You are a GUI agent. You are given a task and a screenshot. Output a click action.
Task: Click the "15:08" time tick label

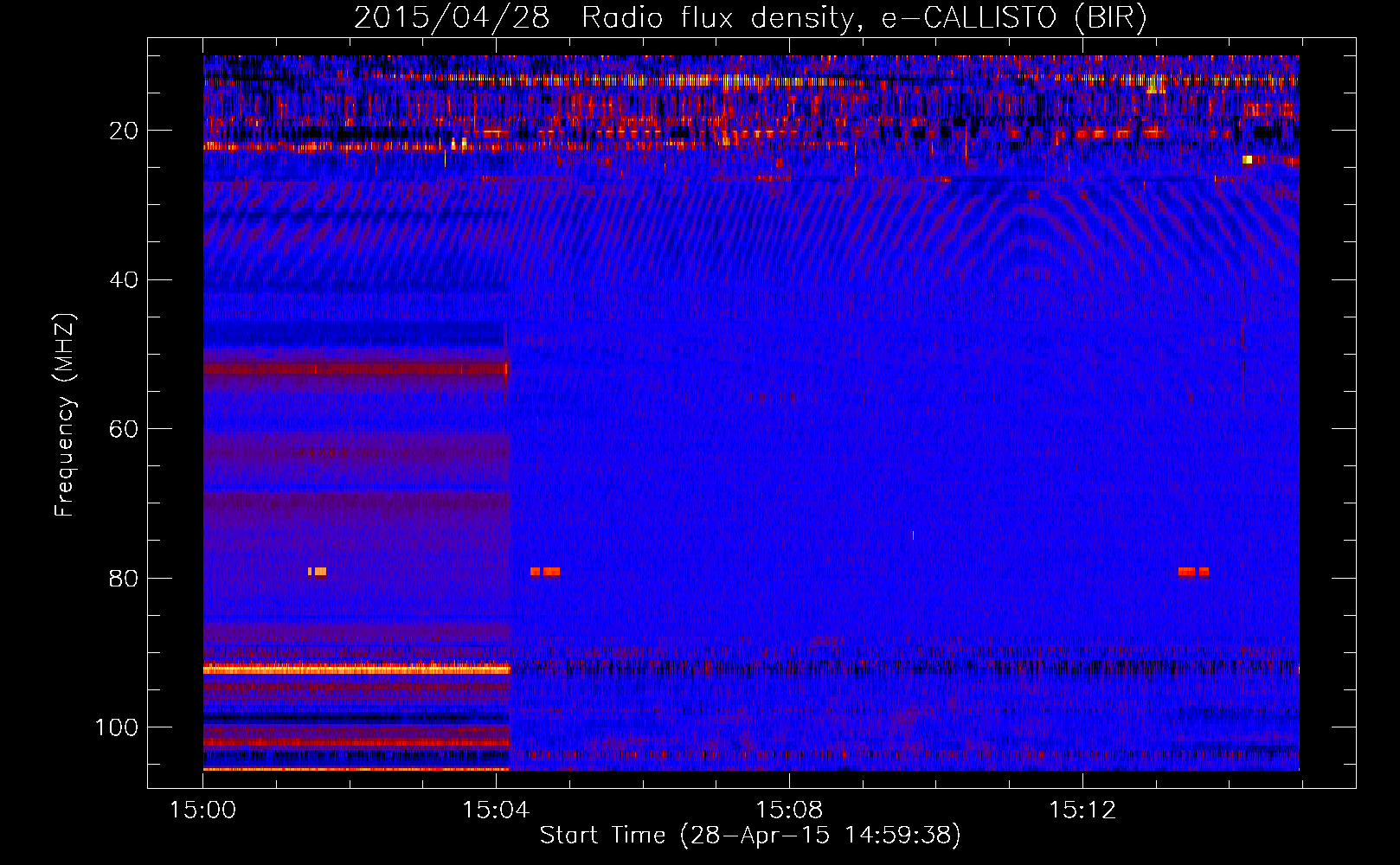788,811
